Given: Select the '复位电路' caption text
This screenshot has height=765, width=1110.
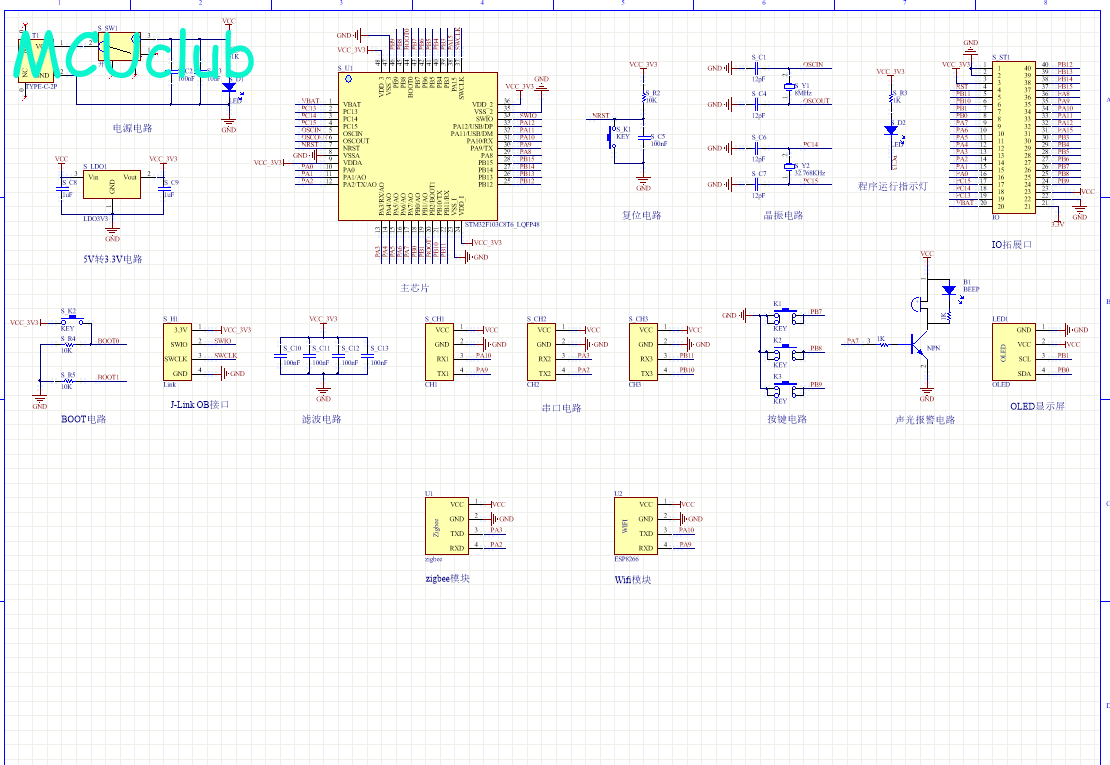Looking at the screenshot, I should click(x=641, y=215).
